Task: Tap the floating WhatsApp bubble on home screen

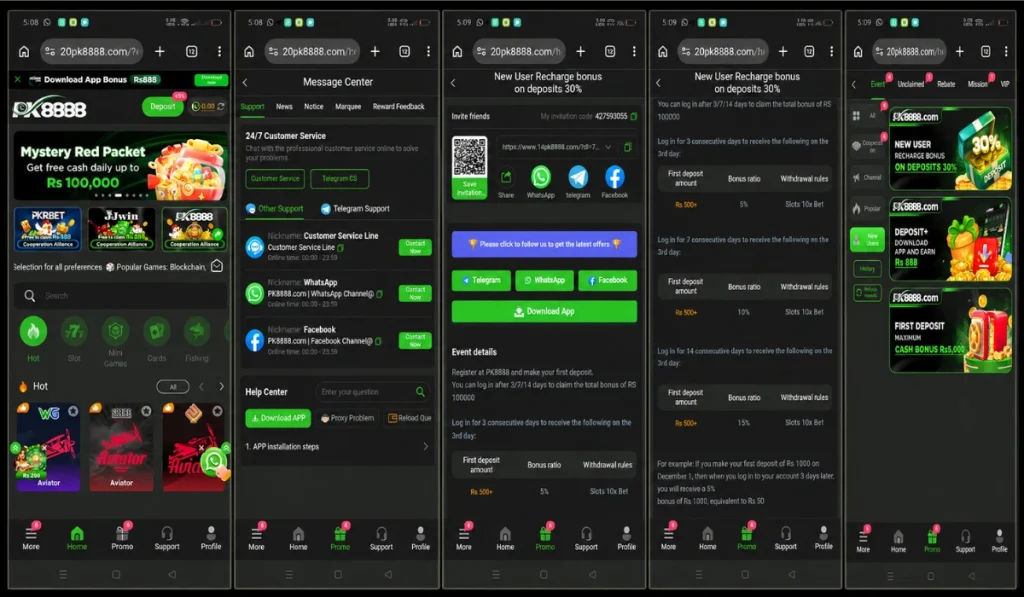Action: 214,461
